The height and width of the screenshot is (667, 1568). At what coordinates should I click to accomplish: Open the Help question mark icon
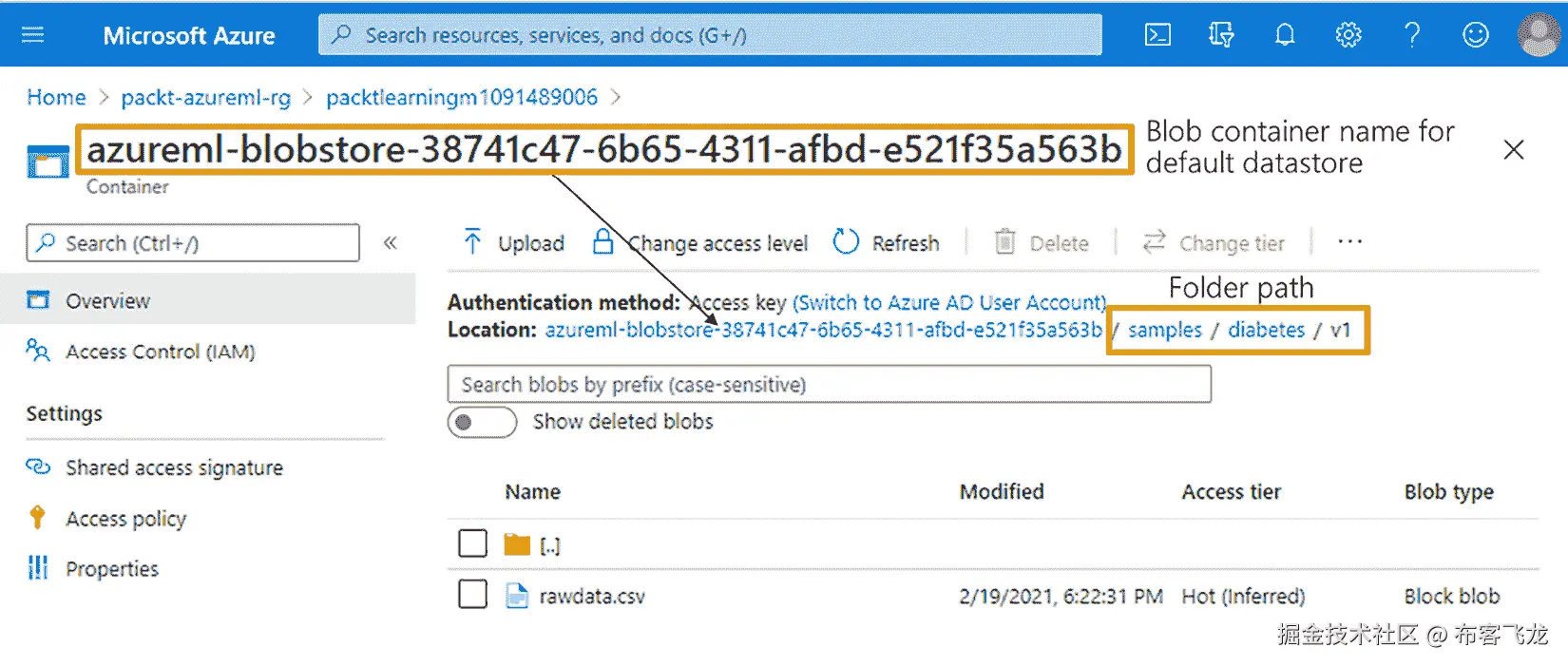coord(1412,35)
